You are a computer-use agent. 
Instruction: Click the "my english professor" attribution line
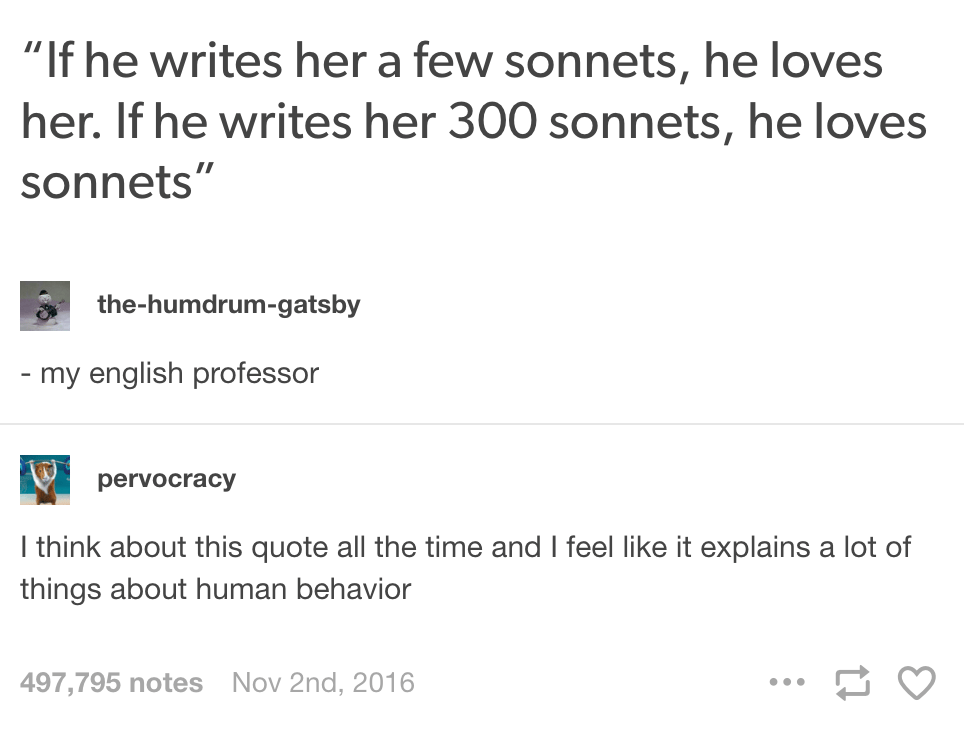(170, 374)
